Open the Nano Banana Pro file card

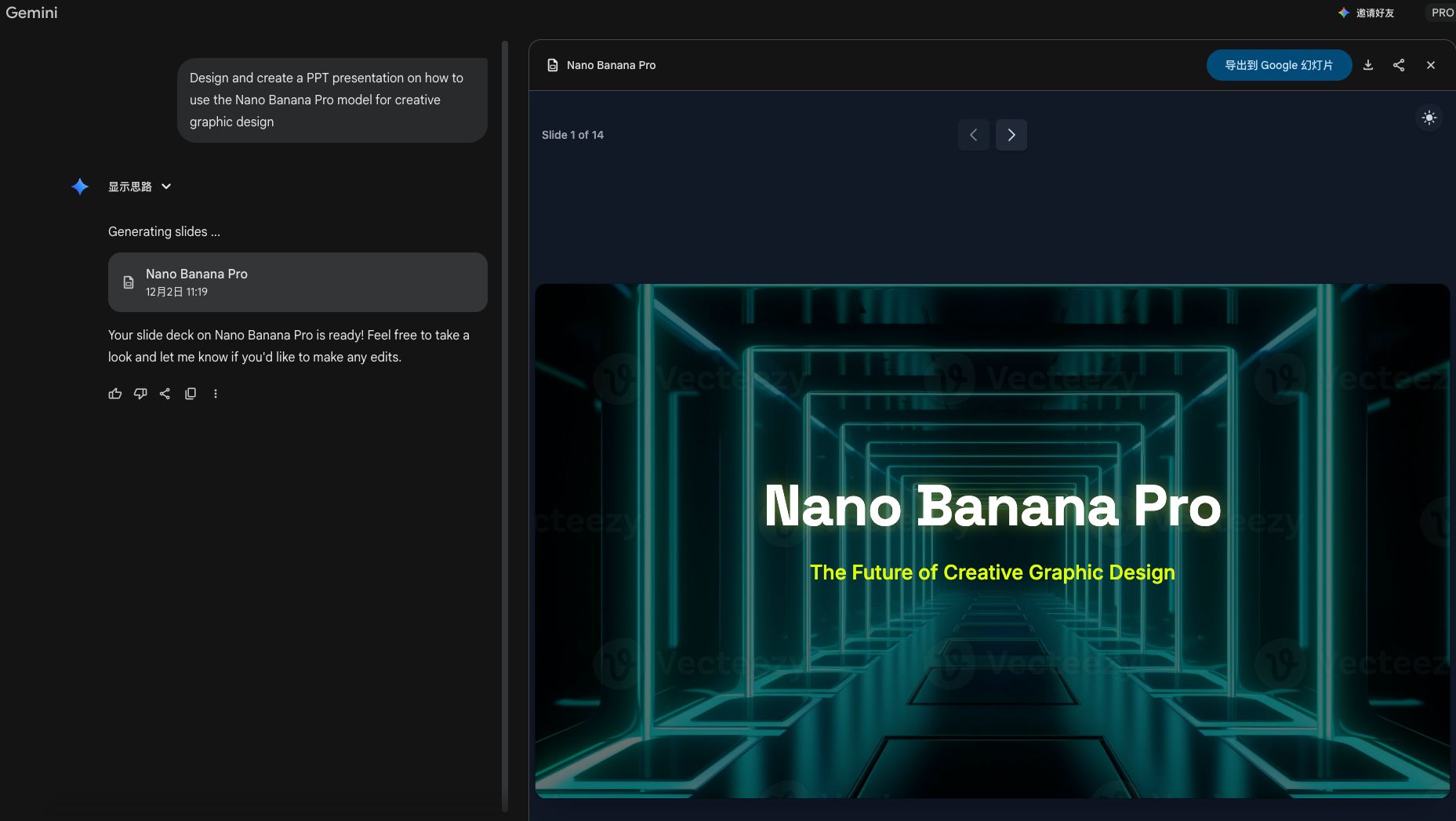[x=297, y=282]
